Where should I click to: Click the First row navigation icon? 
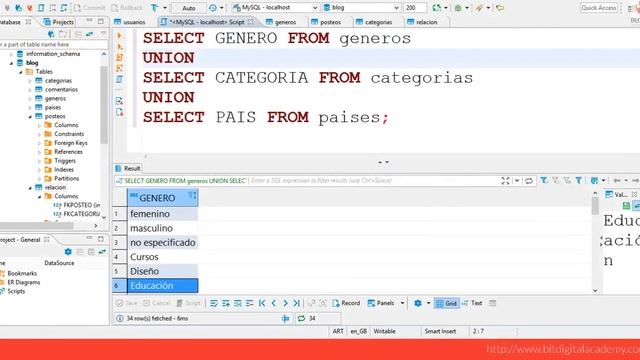262,303
